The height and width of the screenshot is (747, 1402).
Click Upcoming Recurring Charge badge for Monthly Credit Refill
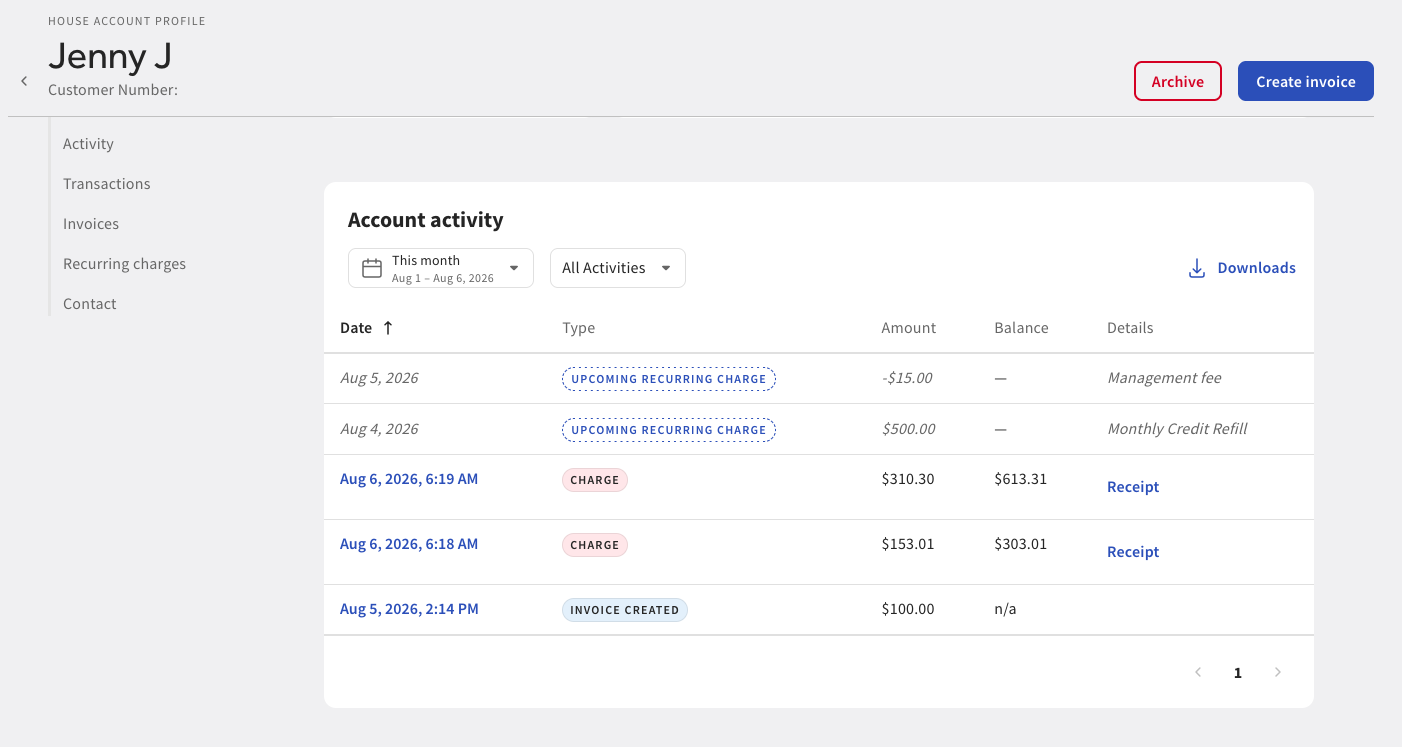click(669, 430)
